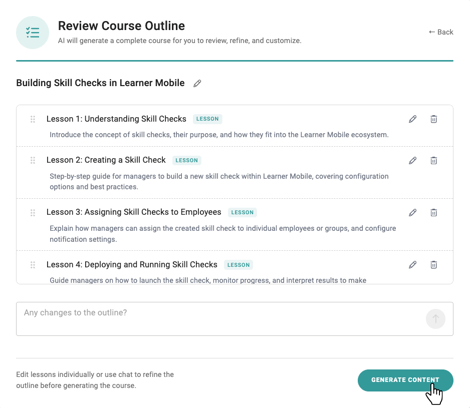Edit Lesson 3 using pencil icon
The width and height of the screenshot is (470, 408).
pyautogui.click(x=413, y=212)
